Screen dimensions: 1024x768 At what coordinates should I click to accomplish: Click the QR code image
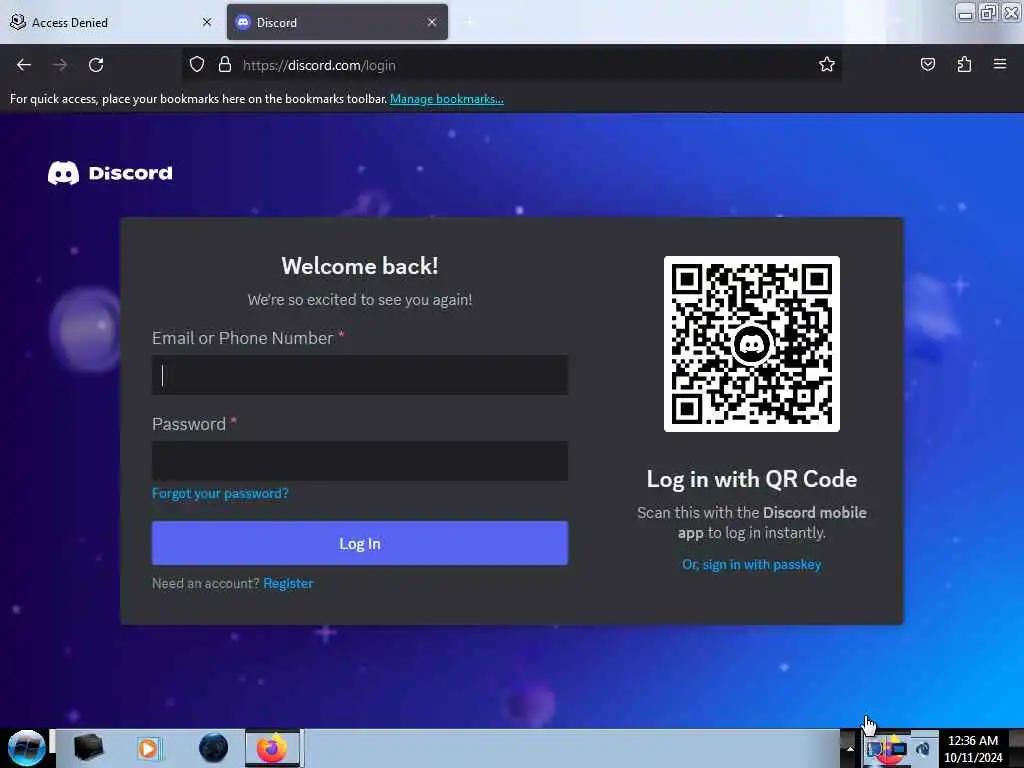tap(752, 344)
